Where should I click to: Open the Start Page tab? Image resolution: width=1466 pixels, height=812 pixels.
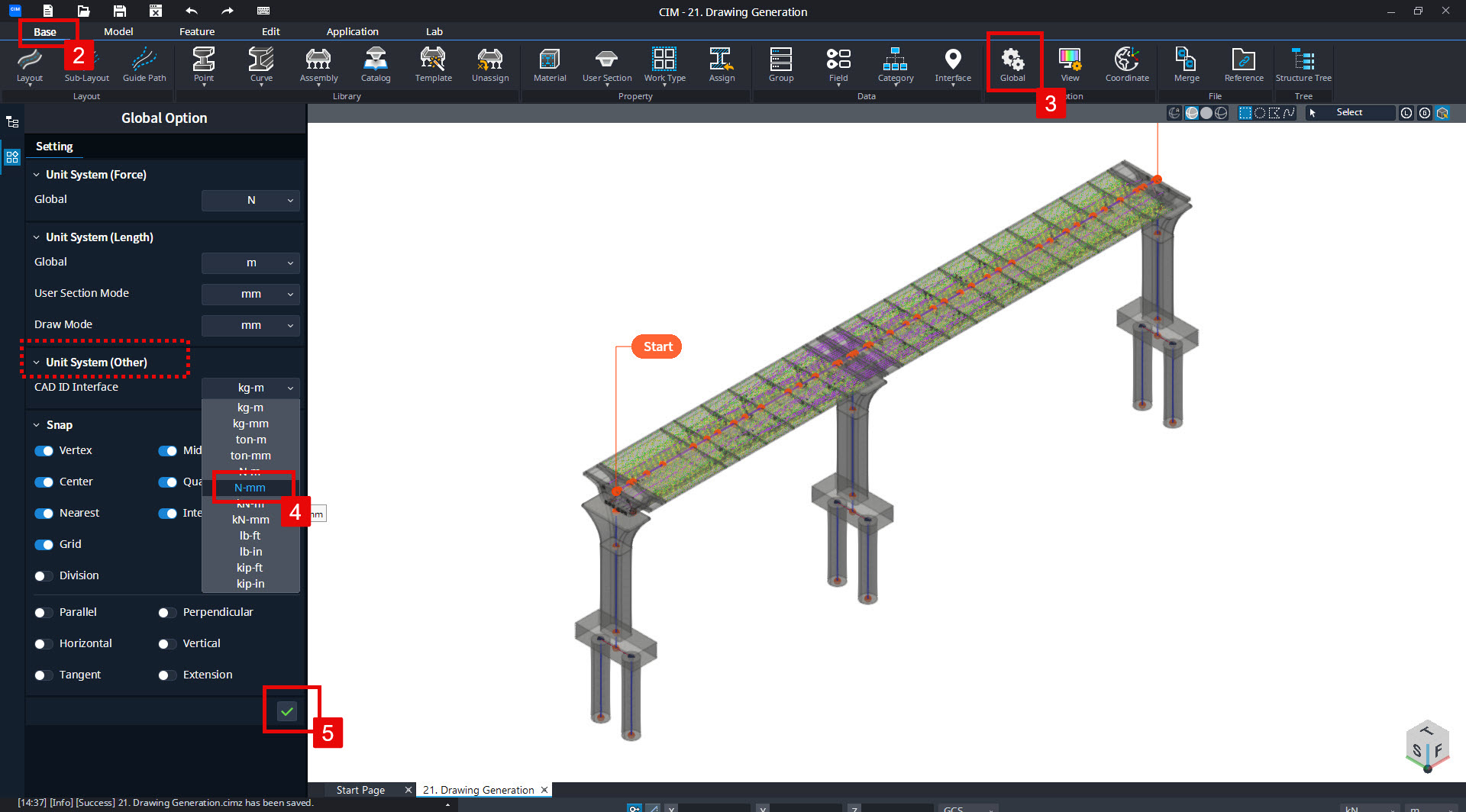(360, 789)
